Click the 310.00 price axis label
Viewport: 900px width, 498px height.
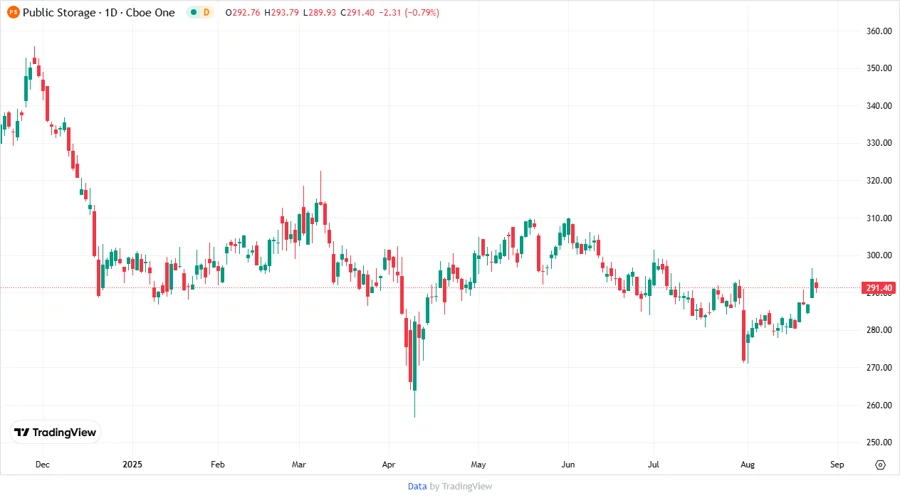(879, 218)
